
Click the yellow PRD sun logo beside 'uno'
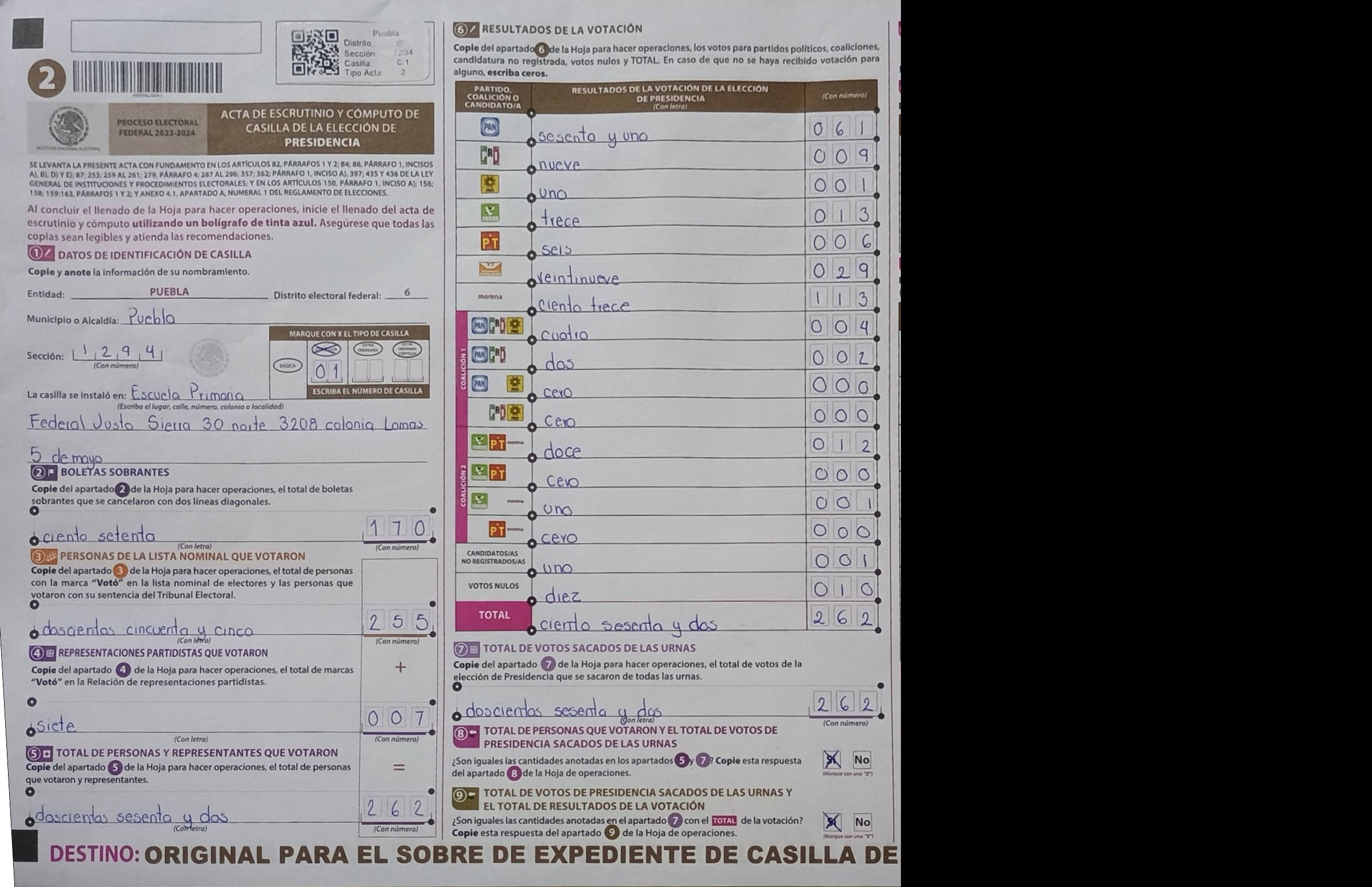[x=490, y=184]
